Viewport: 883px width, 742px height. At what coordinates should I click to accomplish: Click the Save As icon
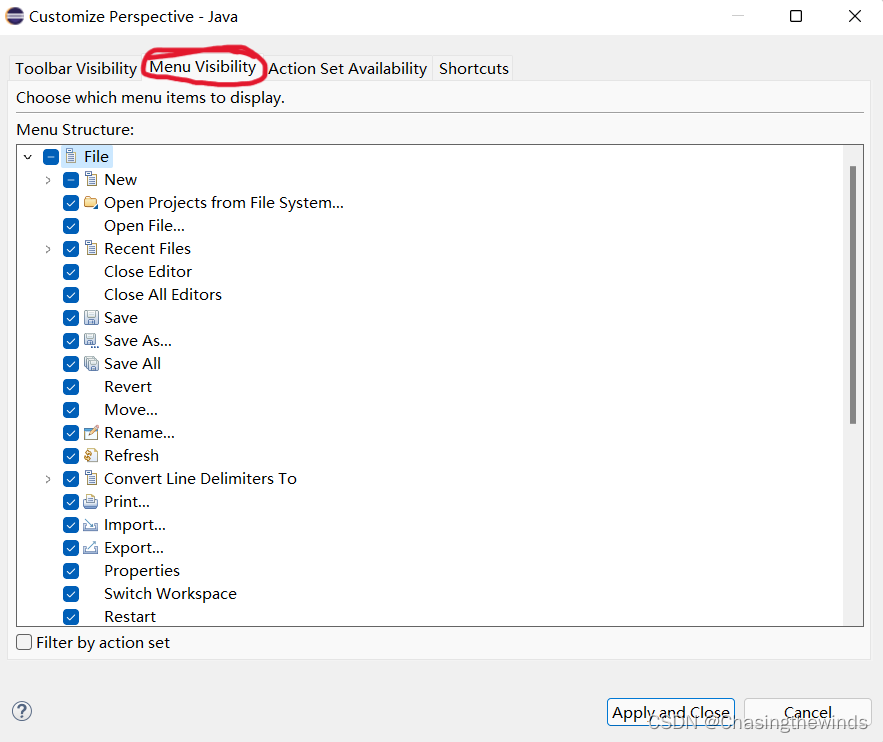tap(91, 341)
